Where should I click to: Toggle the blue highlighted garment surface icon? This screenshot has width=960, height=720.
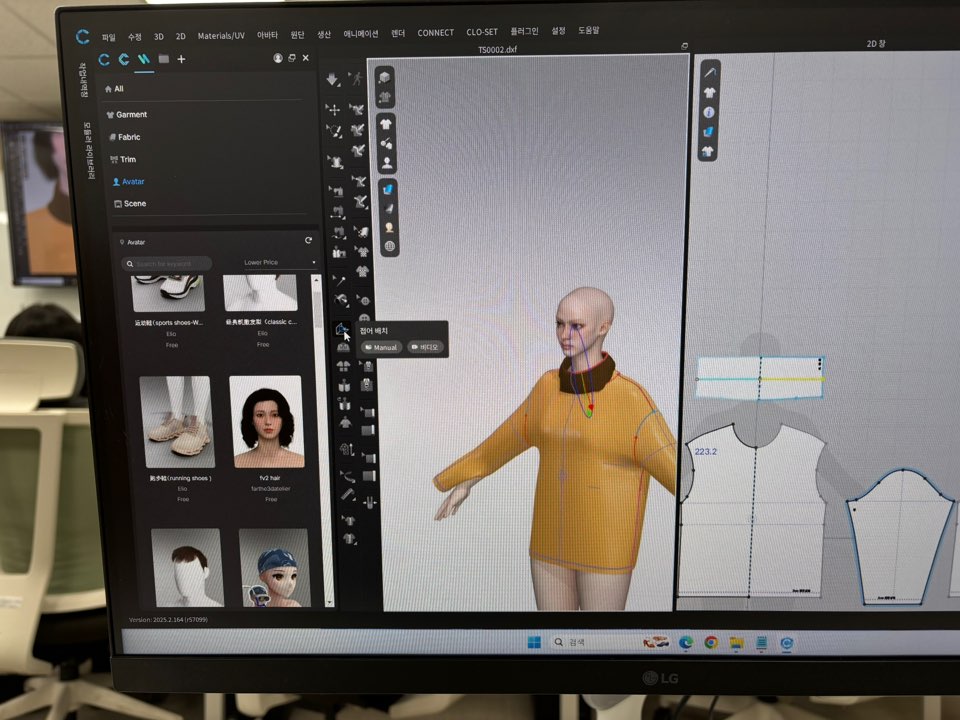point(388,188)
